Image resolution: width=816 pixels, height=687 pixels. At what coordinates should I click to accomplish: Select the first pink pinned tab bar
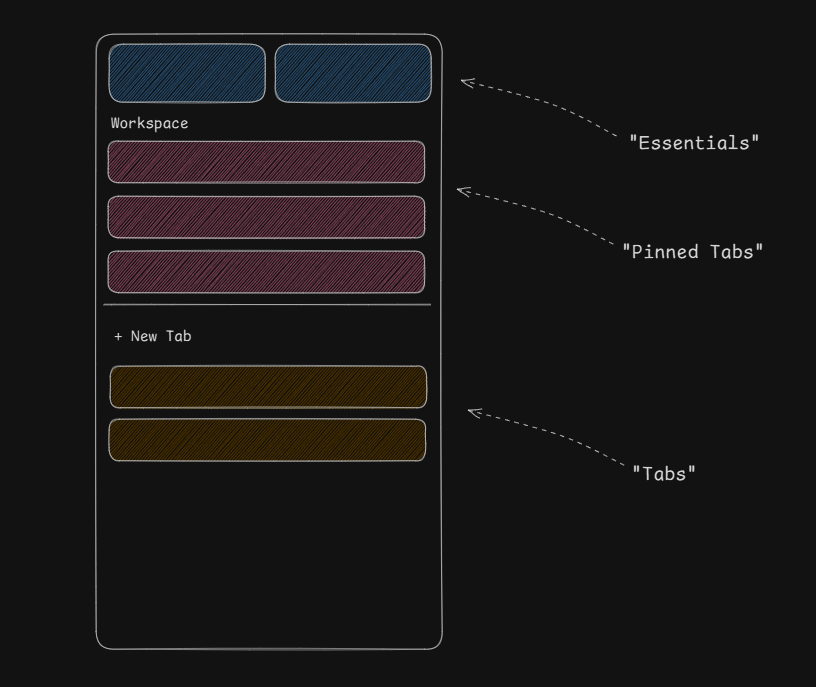point(266,162)
